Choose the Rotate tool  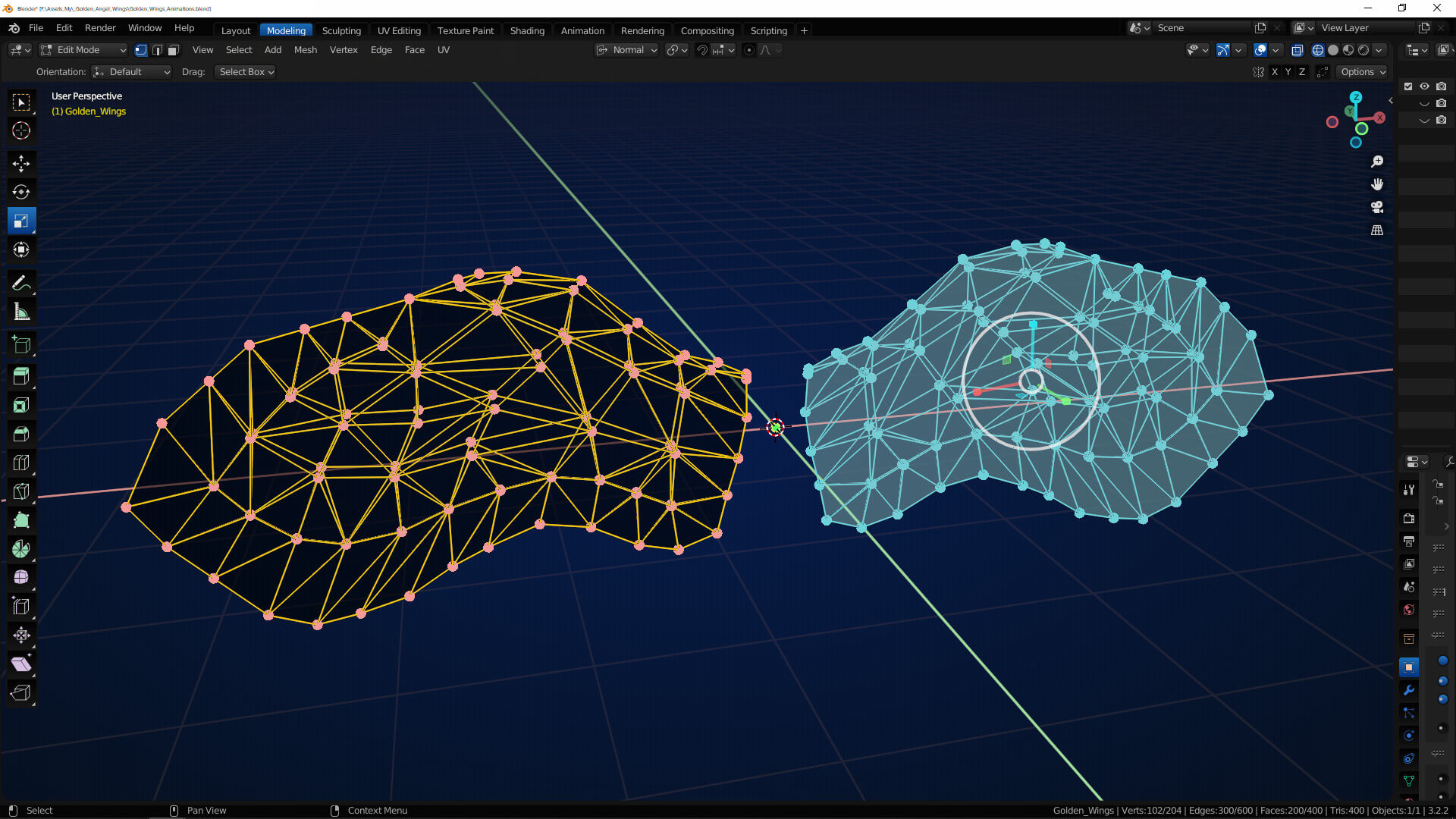pyautogui.click(x=21, y=192)
